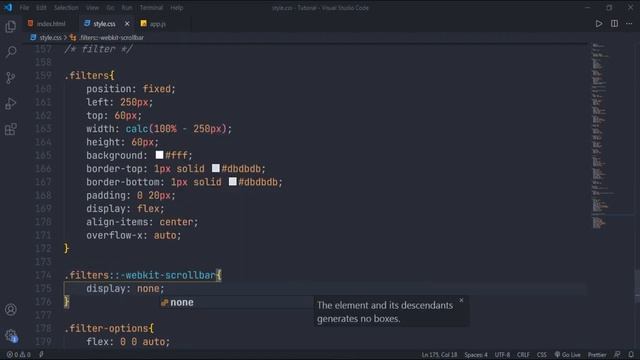Open the Run and Debug view

tap(11, 103)
